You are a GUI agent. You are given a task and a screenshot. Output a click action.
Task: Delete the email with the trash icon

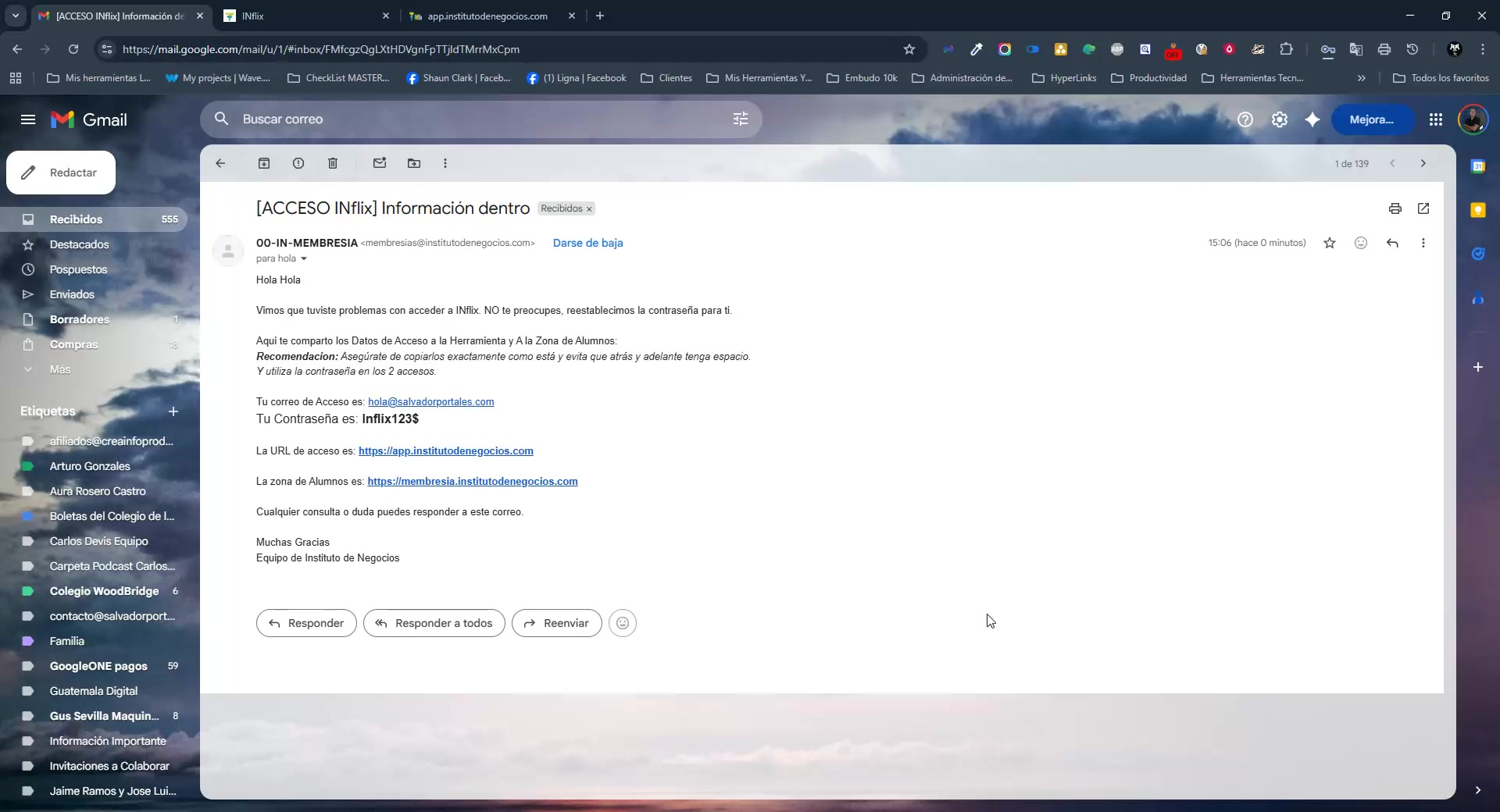click(333, 163)
